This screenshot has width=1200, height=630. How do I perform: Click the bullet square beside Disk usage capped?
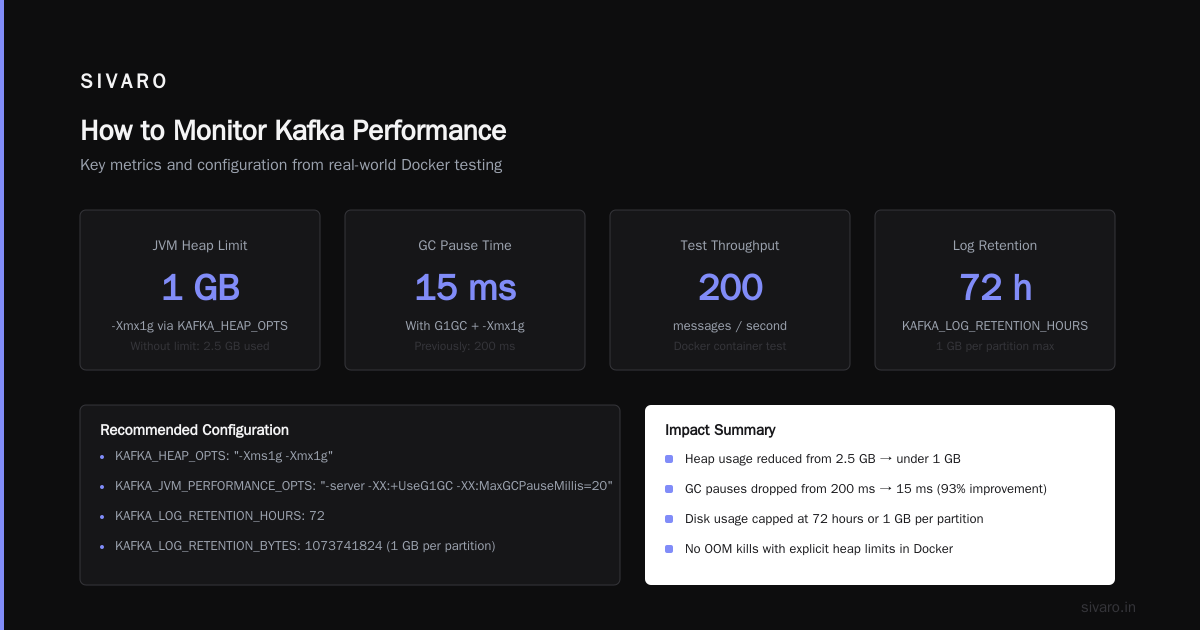click(x=669, y=519)
